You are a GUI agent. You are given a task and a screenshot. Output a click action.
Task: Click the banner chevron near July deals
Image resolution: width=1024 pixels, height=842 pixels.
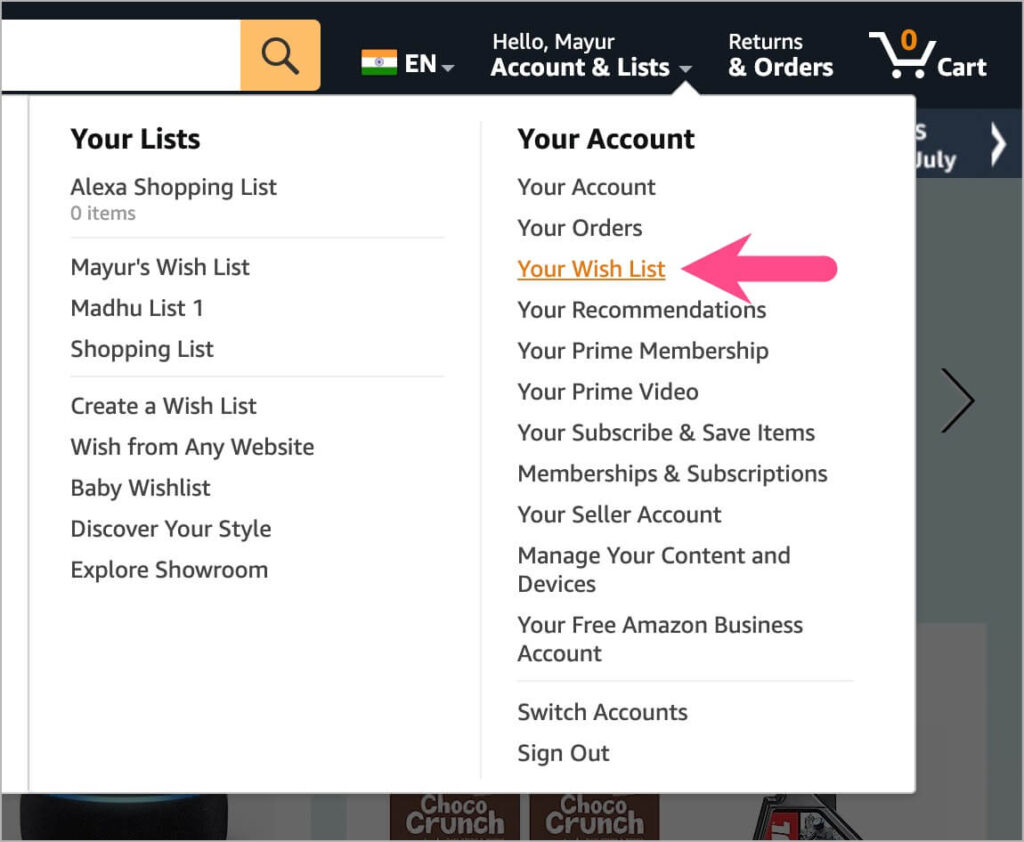click(x=997, y=143)
